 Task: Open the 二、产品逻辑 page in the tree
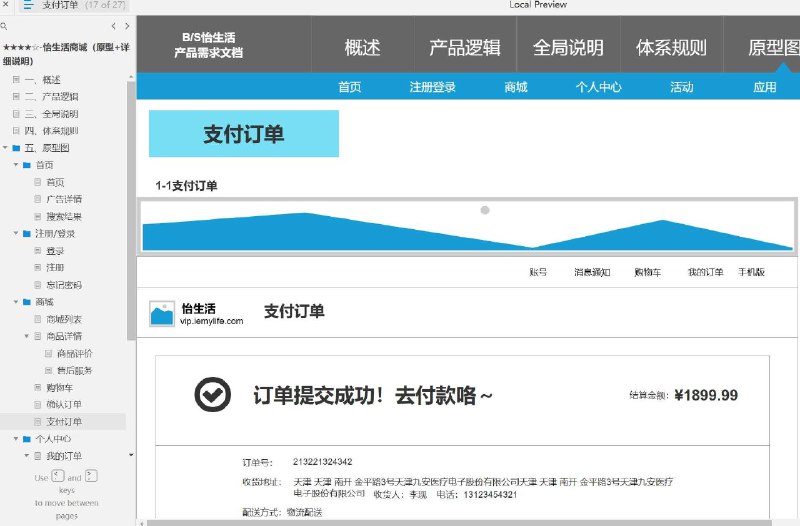tap(51, 96)
